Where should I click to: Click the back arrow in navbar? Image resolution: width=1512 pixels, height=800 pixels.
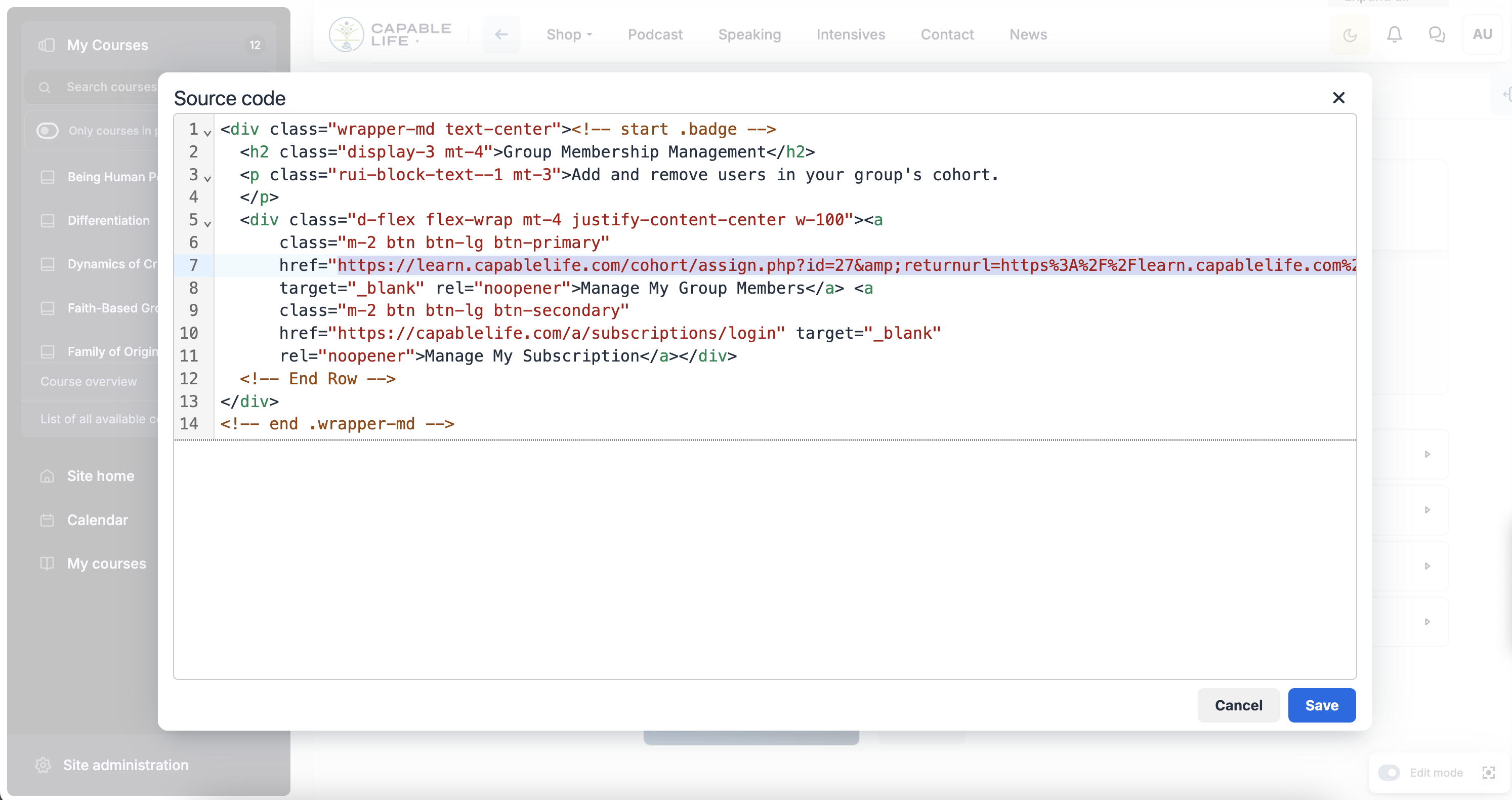pyautogui.click(x=500, y=34)
